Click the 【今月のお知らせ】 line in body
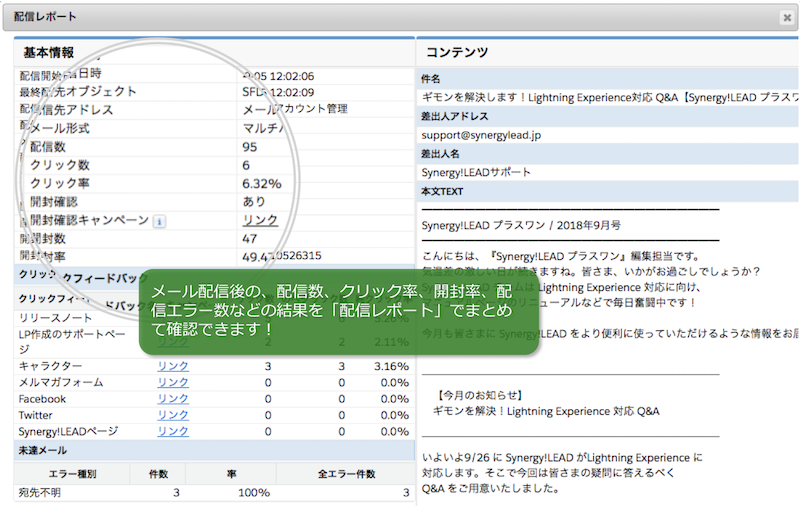This screenshot has width=800, height=506. [480, 395]
